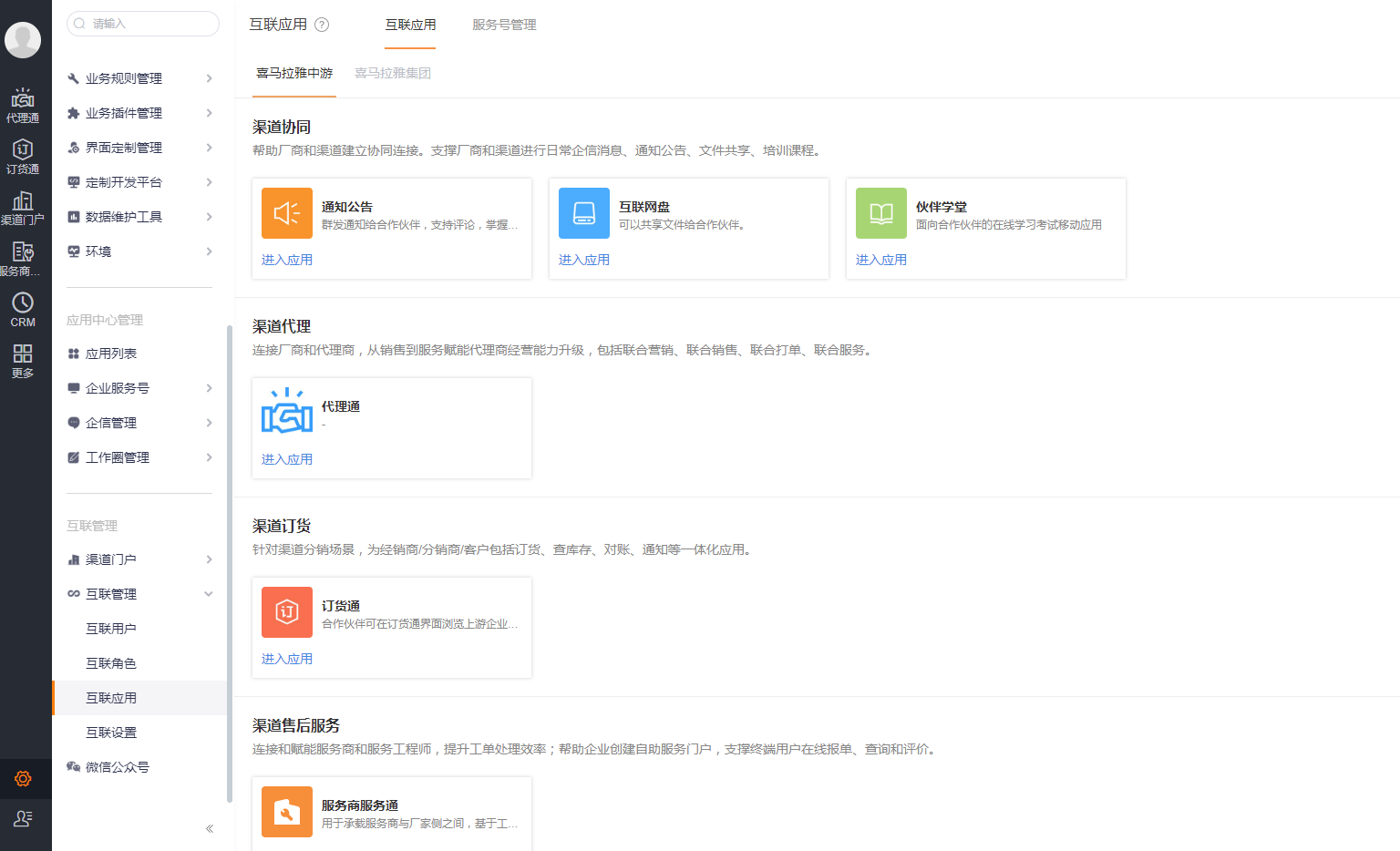Click the 服务商服务通 orange card icon

click(287, 812)
